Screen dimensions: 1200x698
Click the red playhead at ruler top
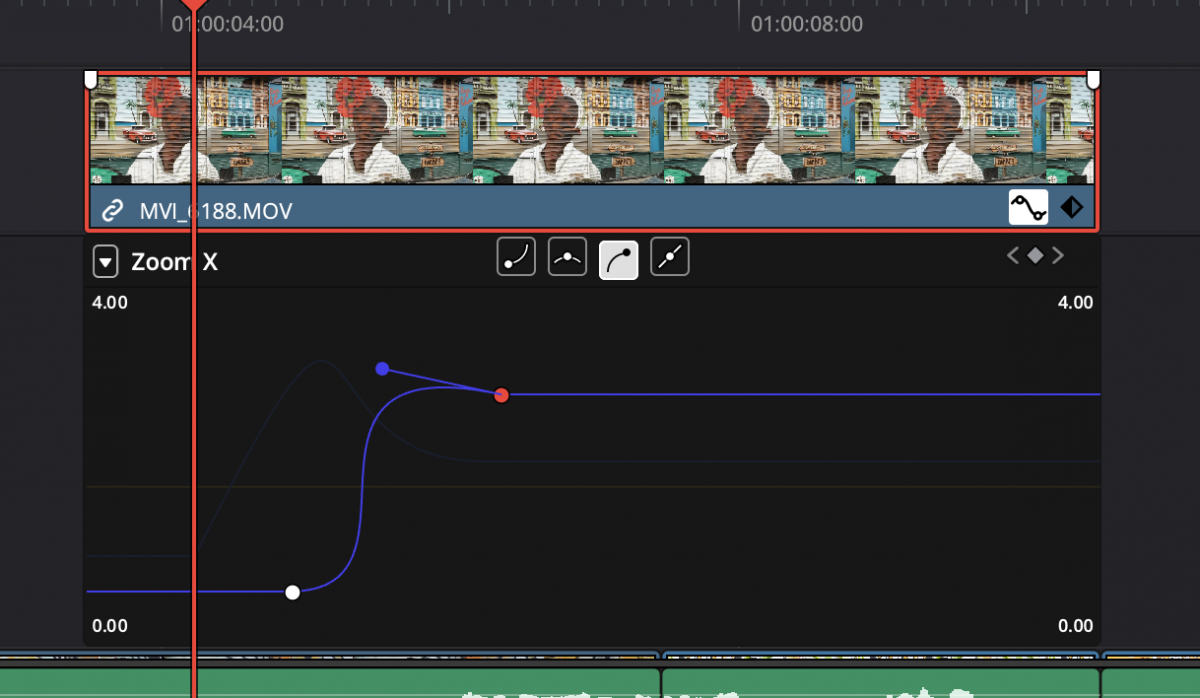193,5
